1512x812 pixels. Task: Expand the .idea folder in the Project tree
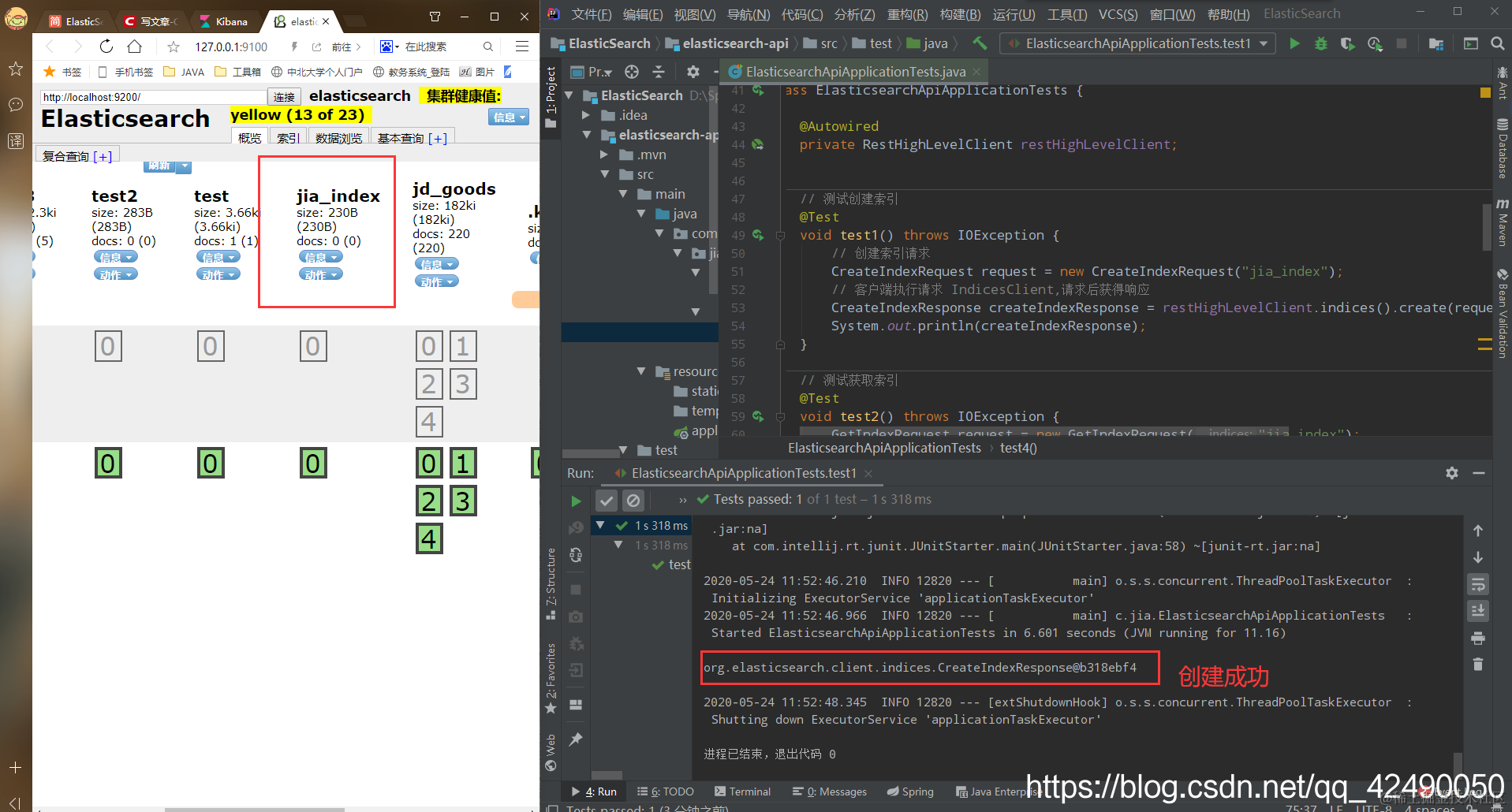(x=586, y=115)
